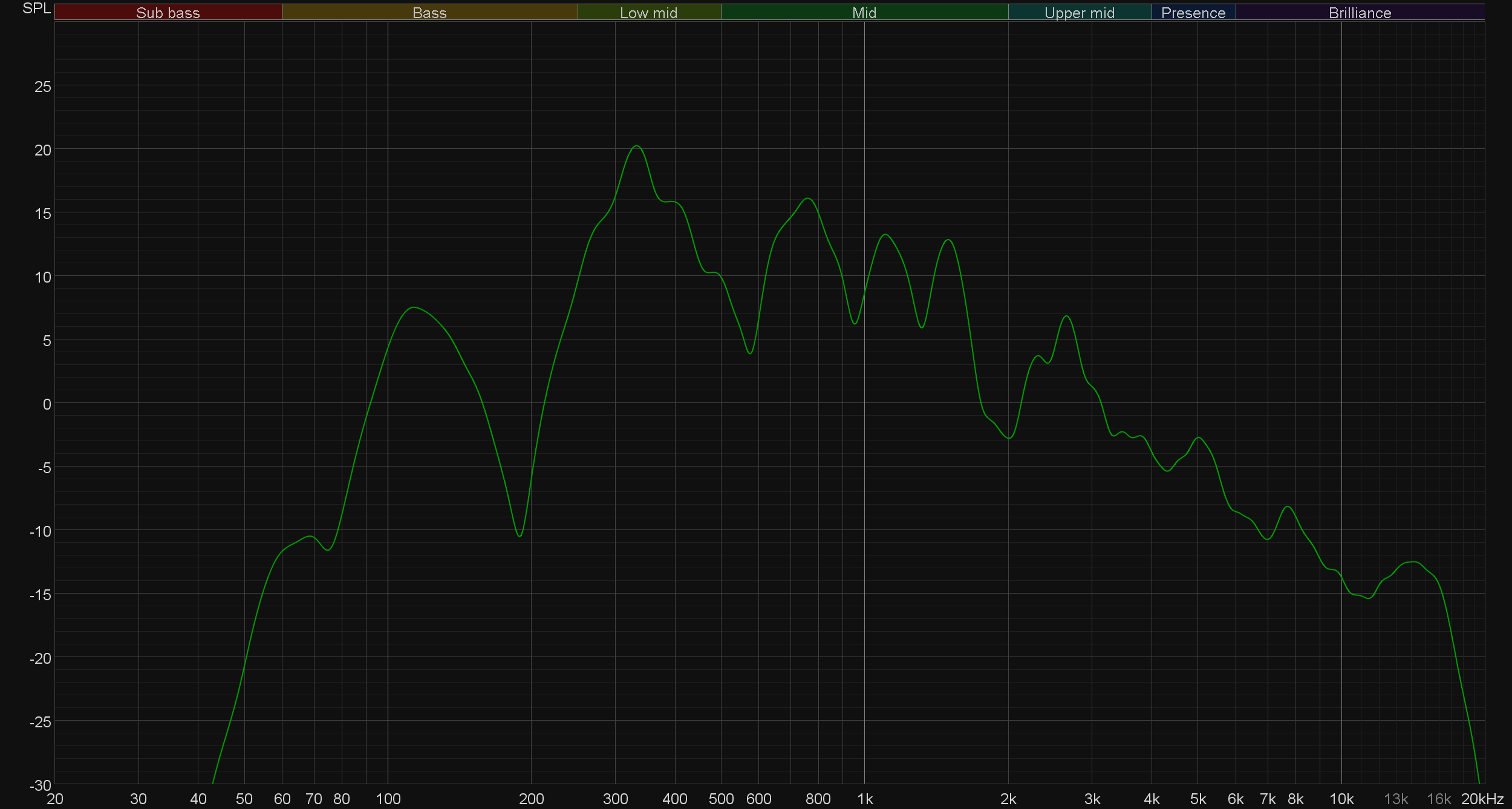The width and height of the screenshot is (1512, 809).
Task: Click the Low mid band header
Action: tap(648, 13)
